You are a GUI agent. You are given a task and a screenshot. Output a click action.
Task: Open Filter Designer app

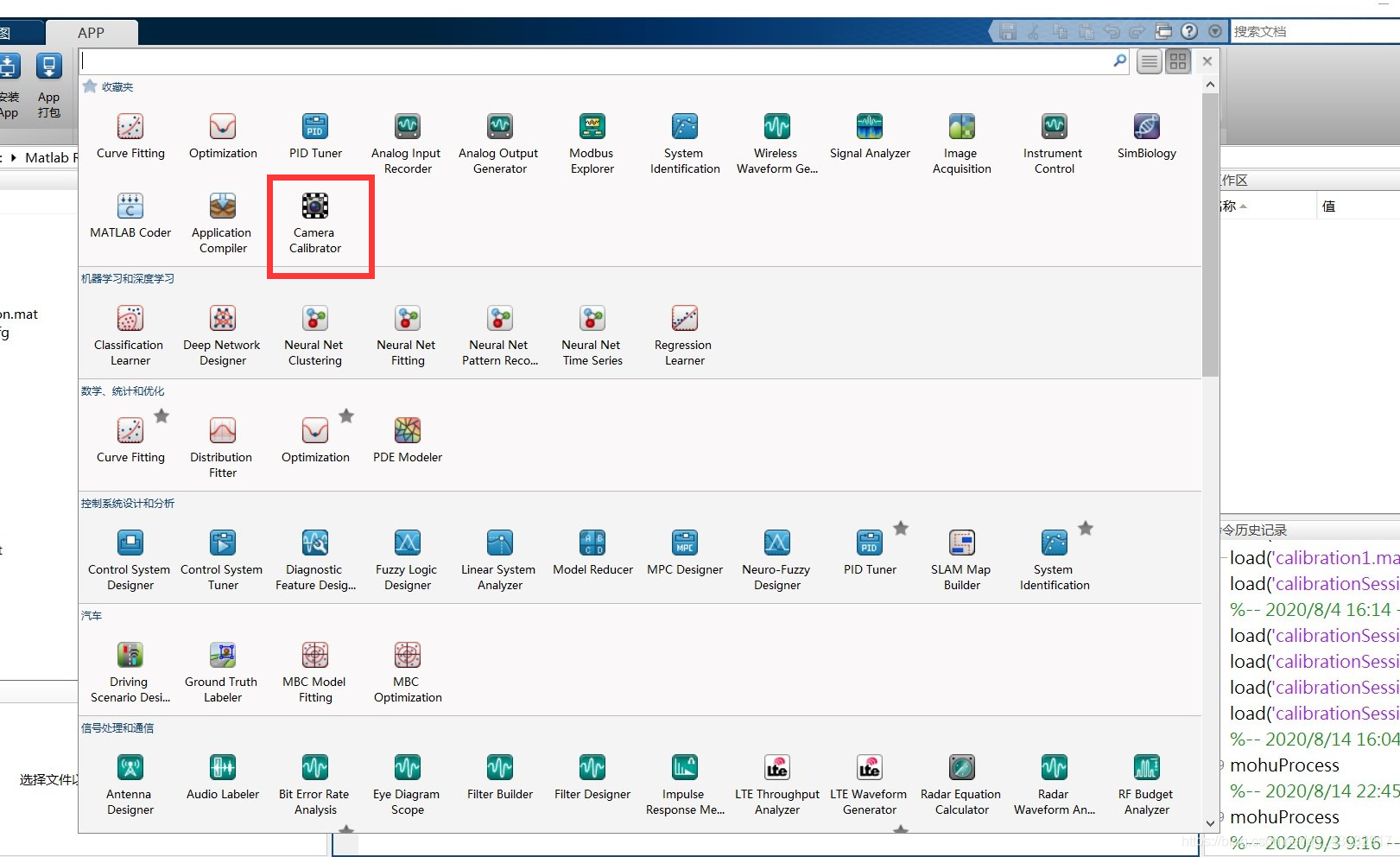pyautogui.click(x=592, y=778)
